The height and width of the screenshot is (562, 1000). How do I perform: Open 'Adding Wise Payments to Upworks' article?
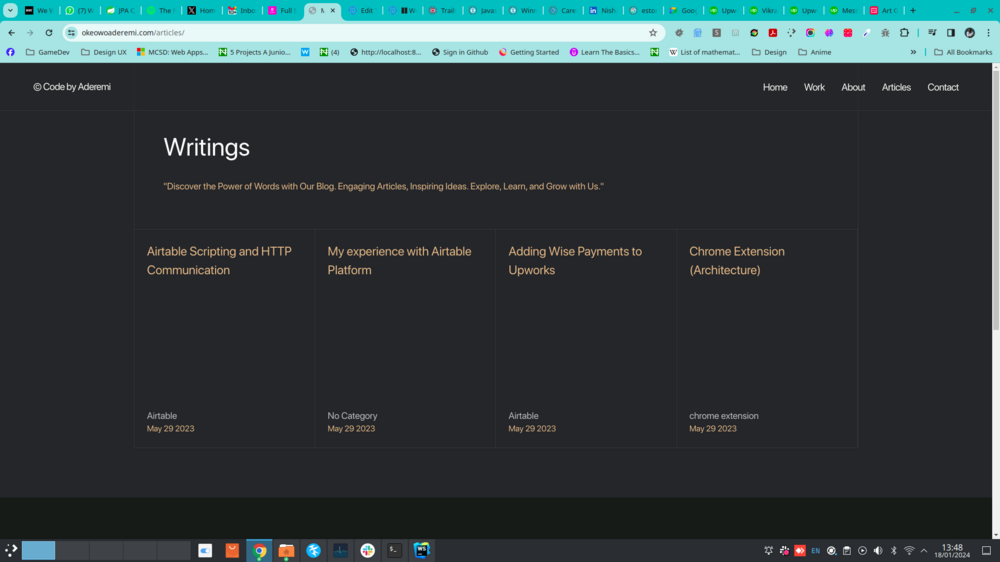pos(575,261)
